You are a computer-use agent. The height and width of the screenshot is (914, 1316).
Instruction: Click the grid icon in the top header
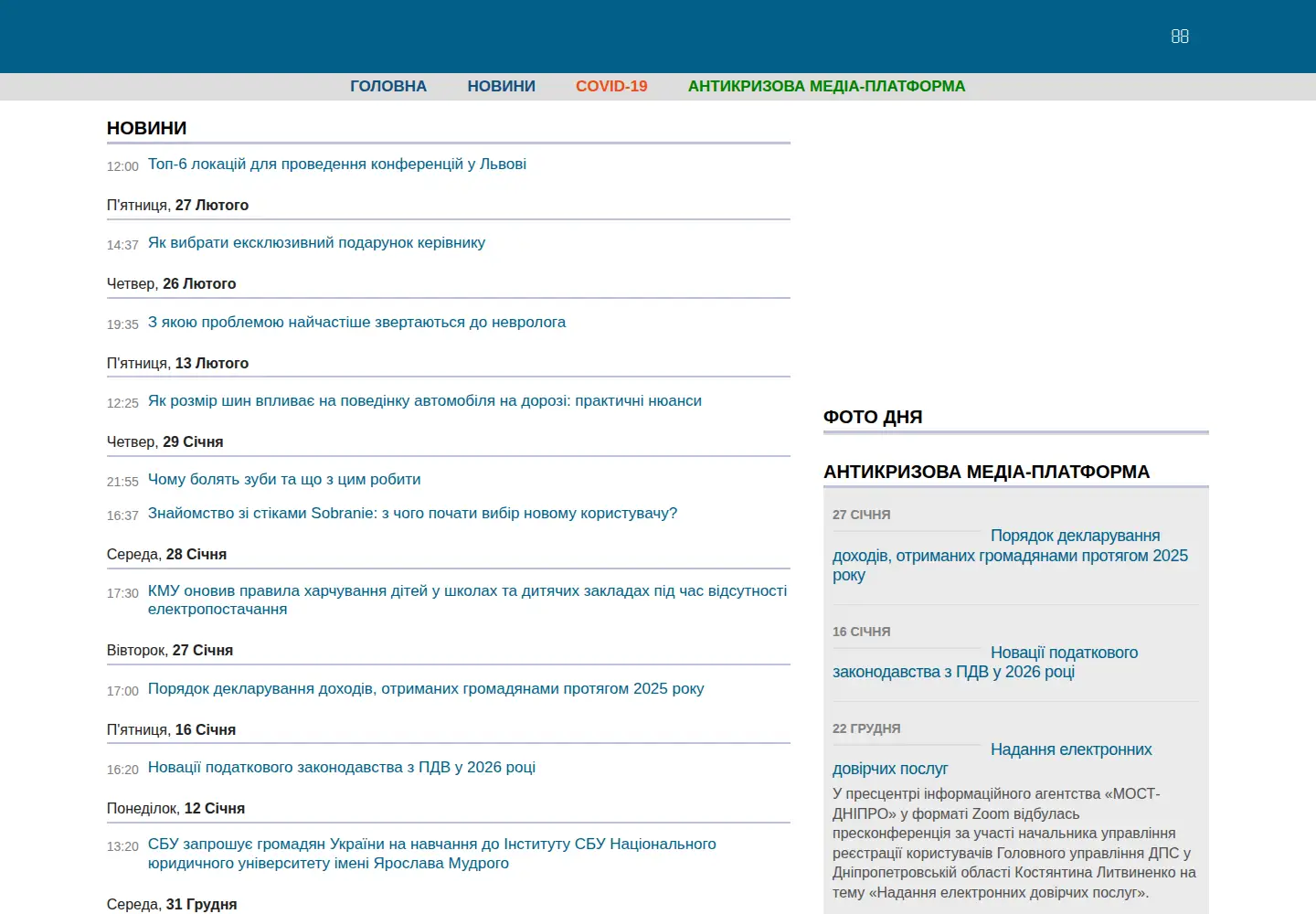1180,37
